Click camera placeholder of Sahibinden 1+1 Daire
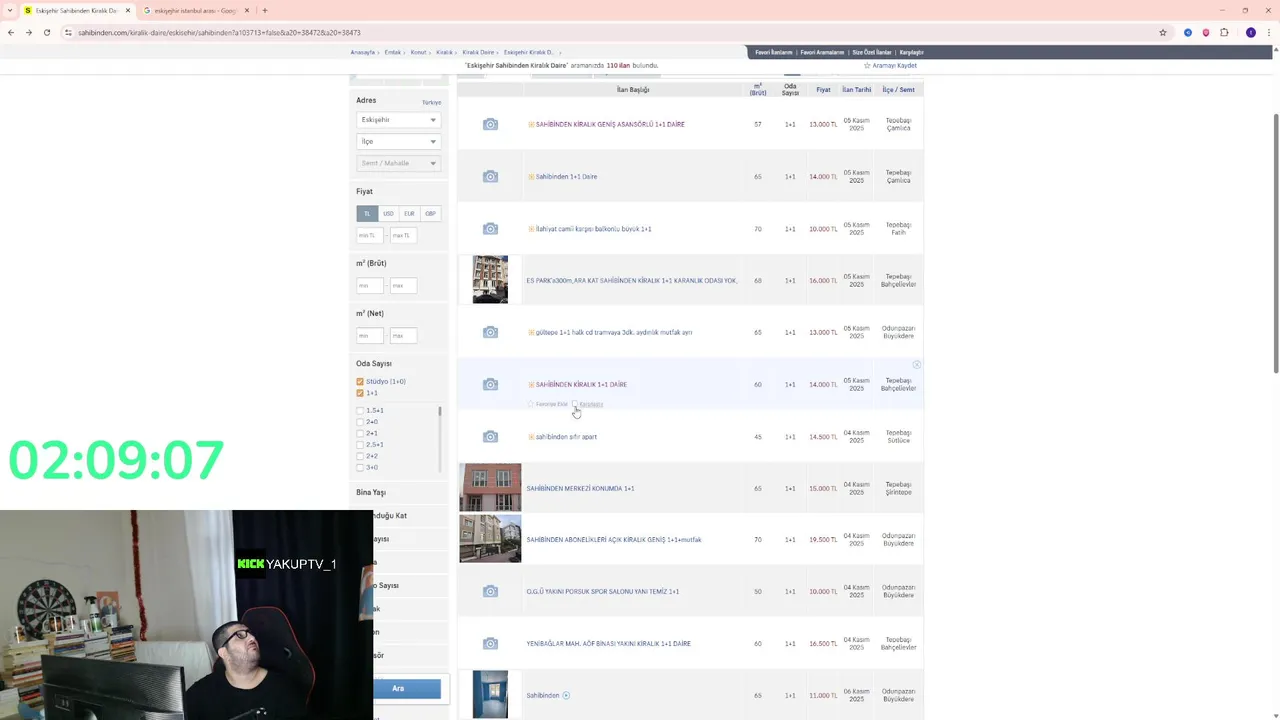 coord(490,176)
